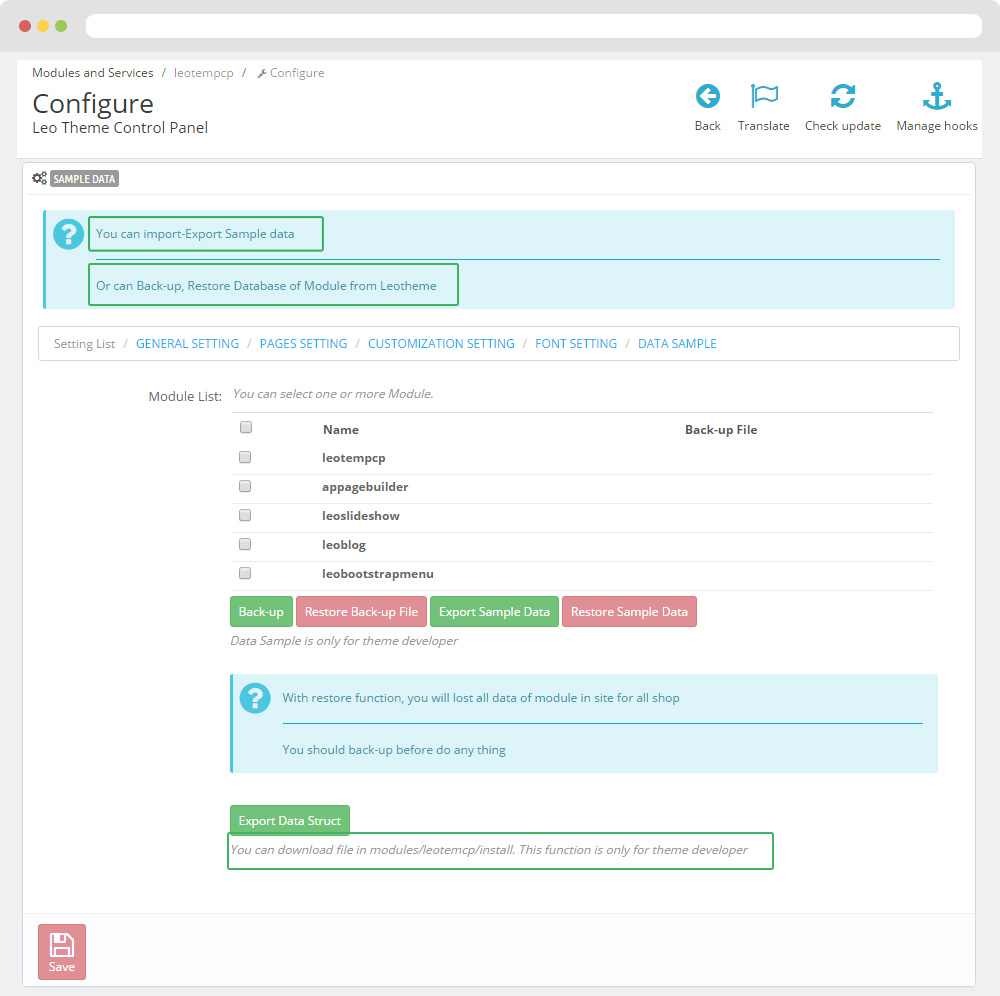Open the Translate flag icon
The width and height of the screenshot is (1000, 996).
click(763, 96)
